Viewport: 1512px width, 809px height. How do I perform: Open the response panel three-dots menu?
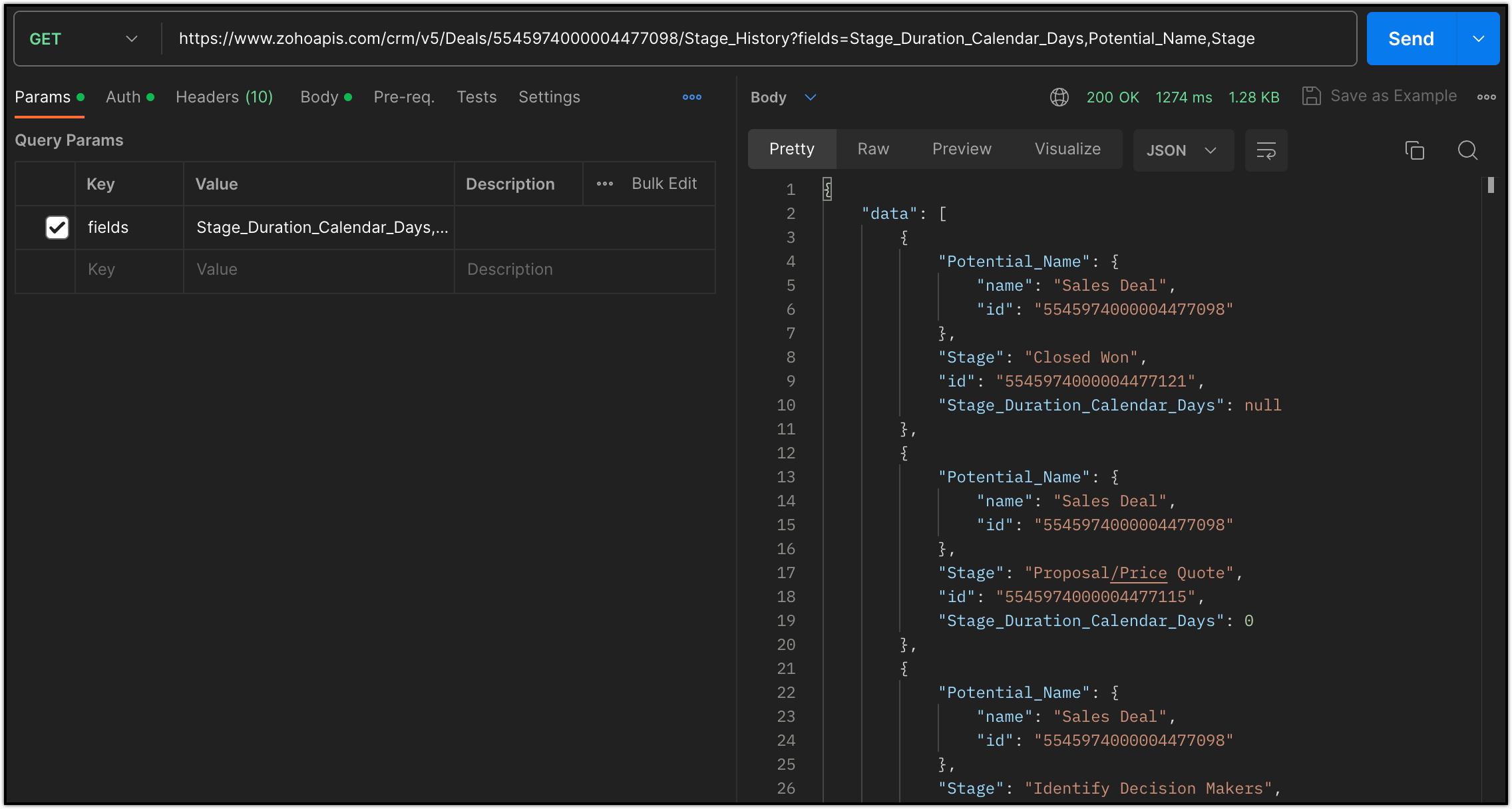(x=1486, y=97)
